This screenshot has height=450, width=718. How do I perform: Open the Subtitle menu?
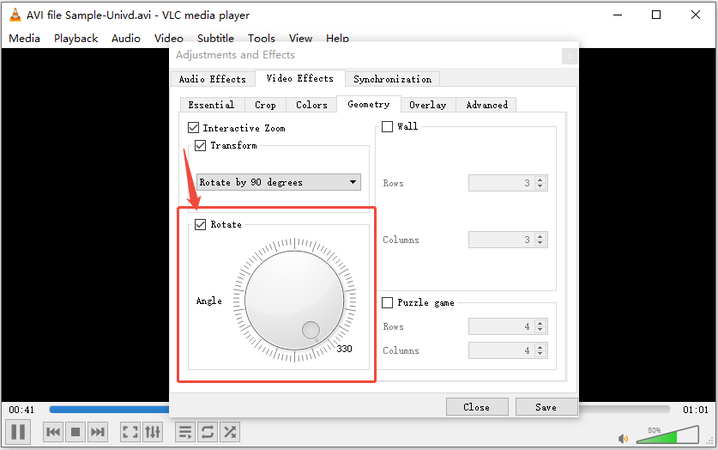[x=215, y=38]
